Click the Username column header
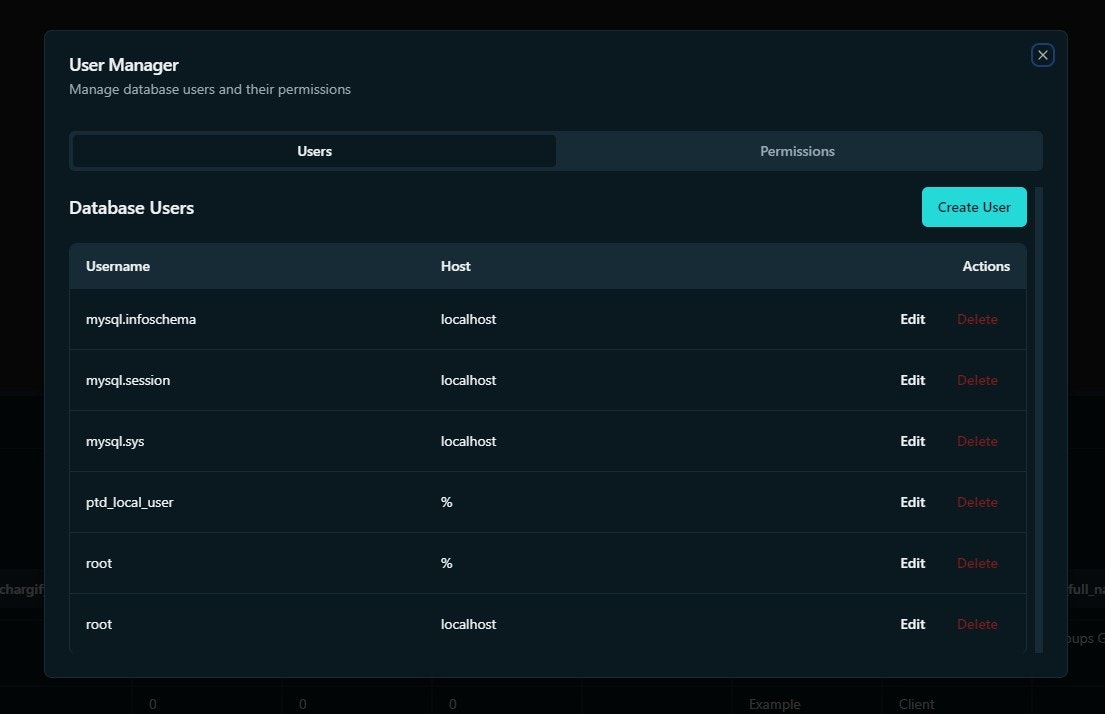 [117, 266]
